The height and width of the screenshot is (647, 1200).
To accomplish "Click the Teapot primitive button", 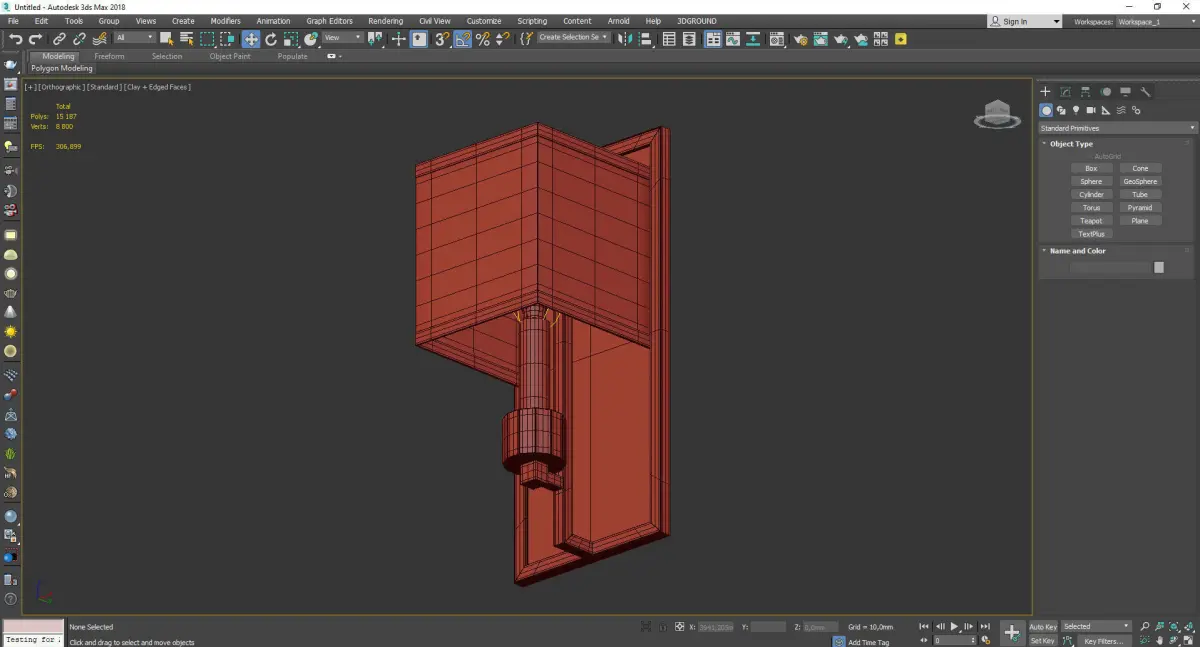I will click(x=1091, y=221).
